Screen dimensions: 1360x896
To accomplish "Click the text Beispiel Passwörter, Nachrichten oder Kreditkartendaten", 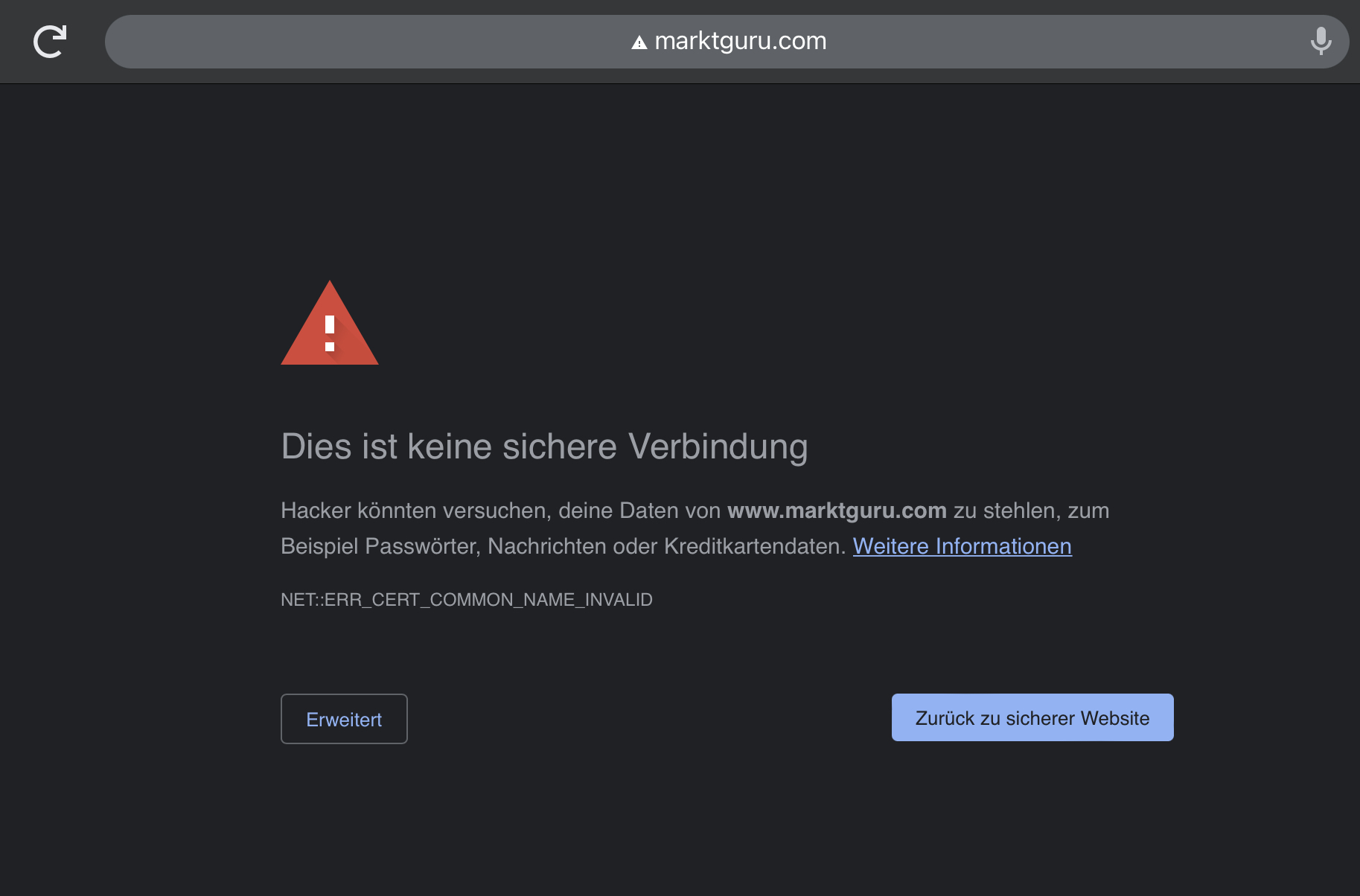I will coord(564,546).
